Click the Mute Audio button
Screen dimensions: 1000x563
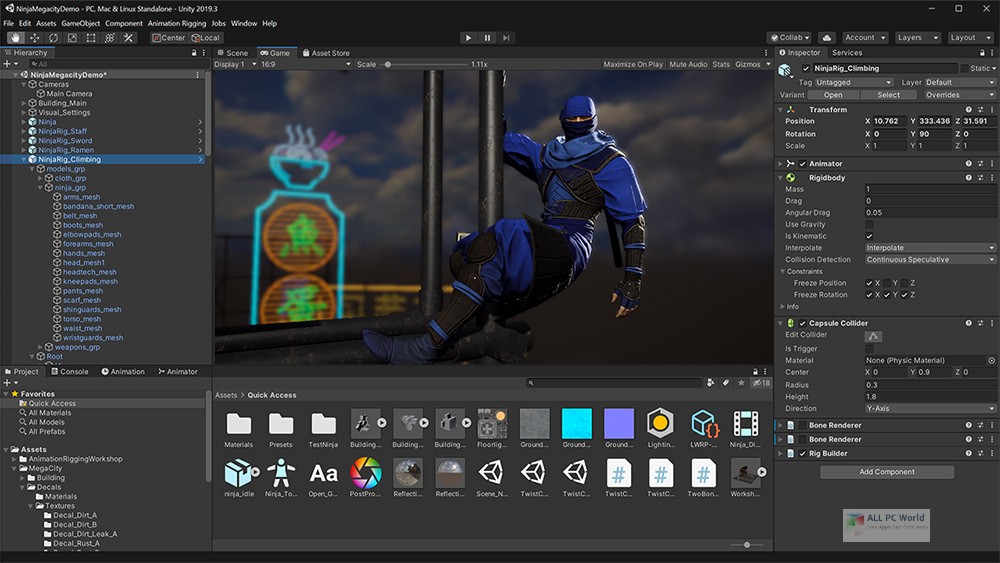688,64
